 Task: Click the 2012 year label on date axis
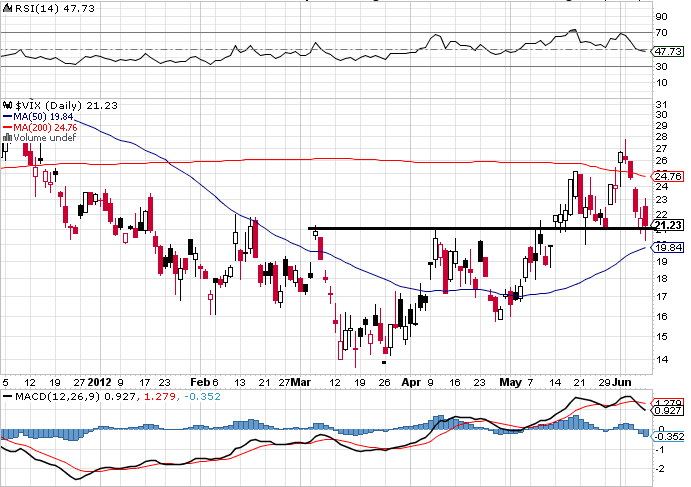pyautogui.click(x=100, y=382)
